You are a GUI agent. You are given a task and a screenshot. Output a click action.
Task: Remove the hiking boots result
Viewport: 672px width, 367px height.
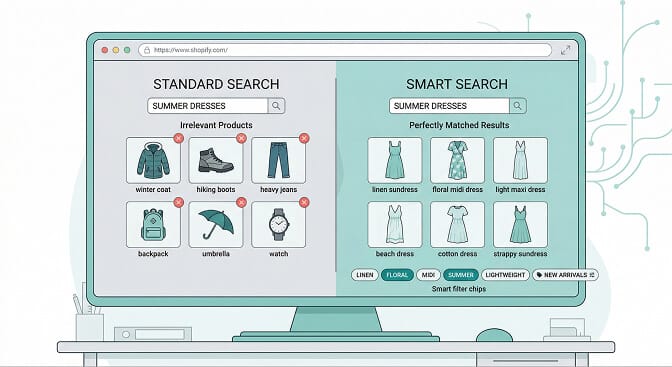(241, 138)
